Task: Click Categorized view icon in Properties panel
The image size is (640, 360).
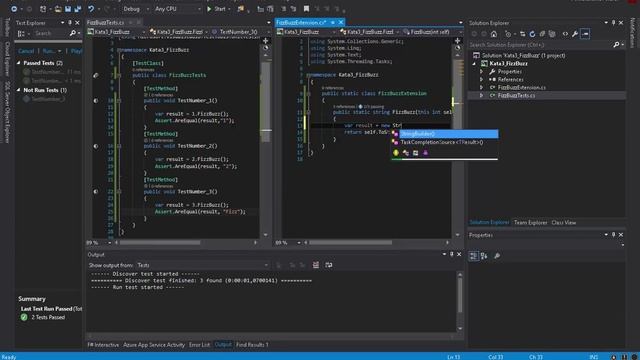Action: [473, 256]
